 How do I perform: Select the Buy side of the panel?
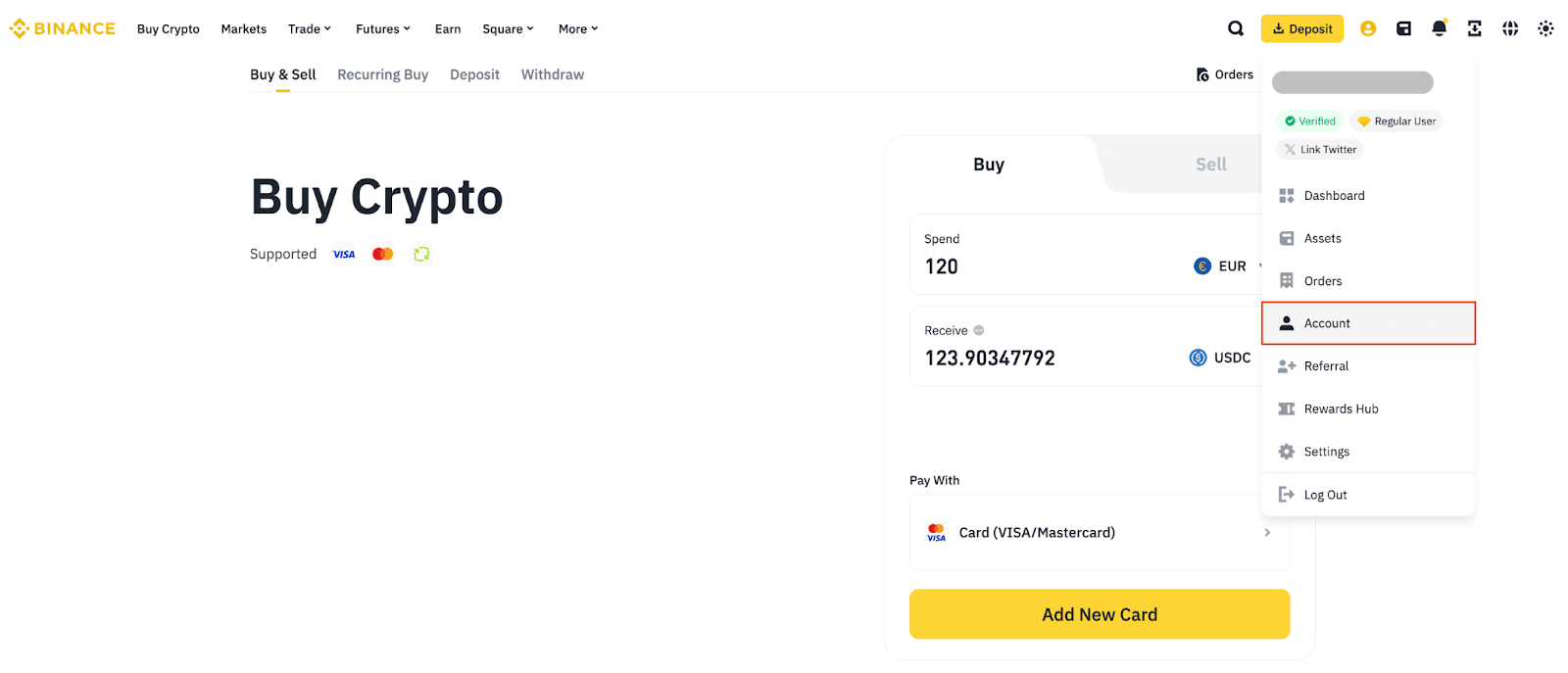click(988, 165)
